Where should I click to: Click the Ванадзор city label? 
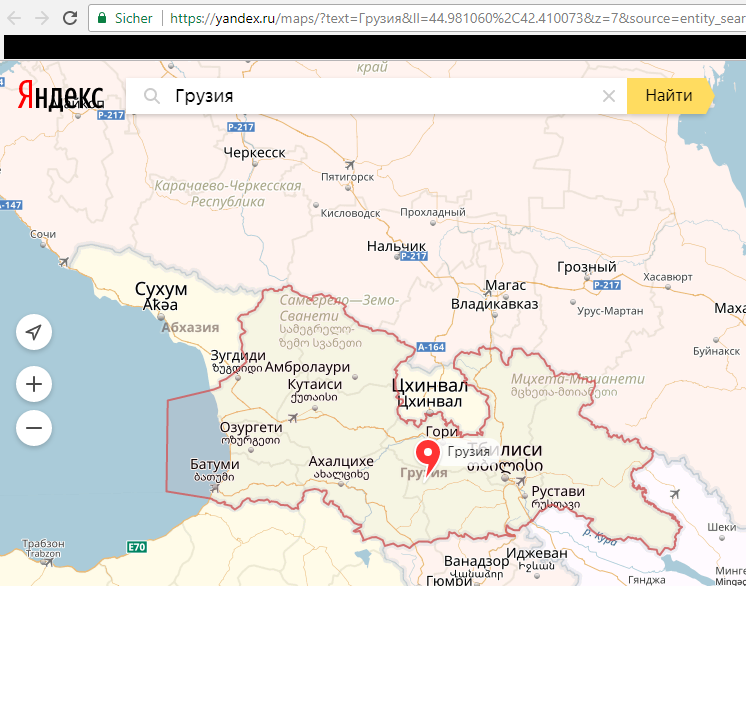[476, 561]
